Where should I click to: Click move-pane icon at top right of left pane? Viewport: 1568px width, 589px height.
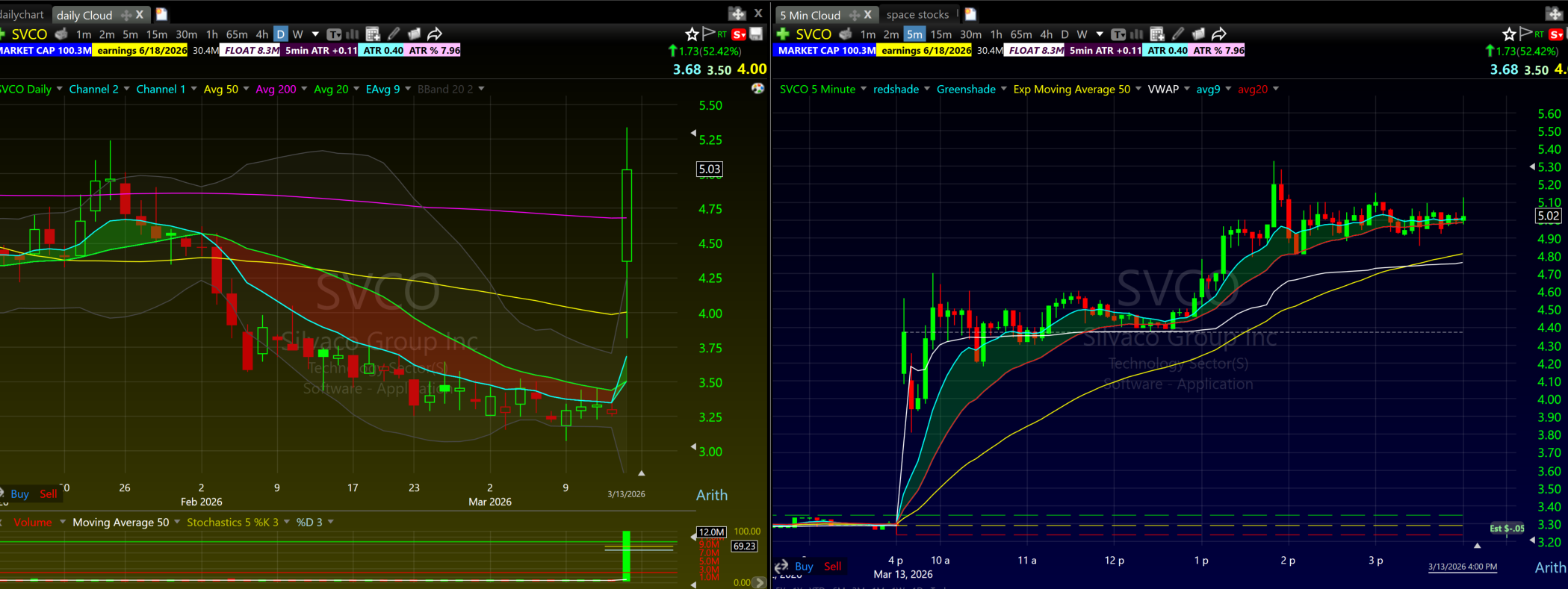[737, 13]
